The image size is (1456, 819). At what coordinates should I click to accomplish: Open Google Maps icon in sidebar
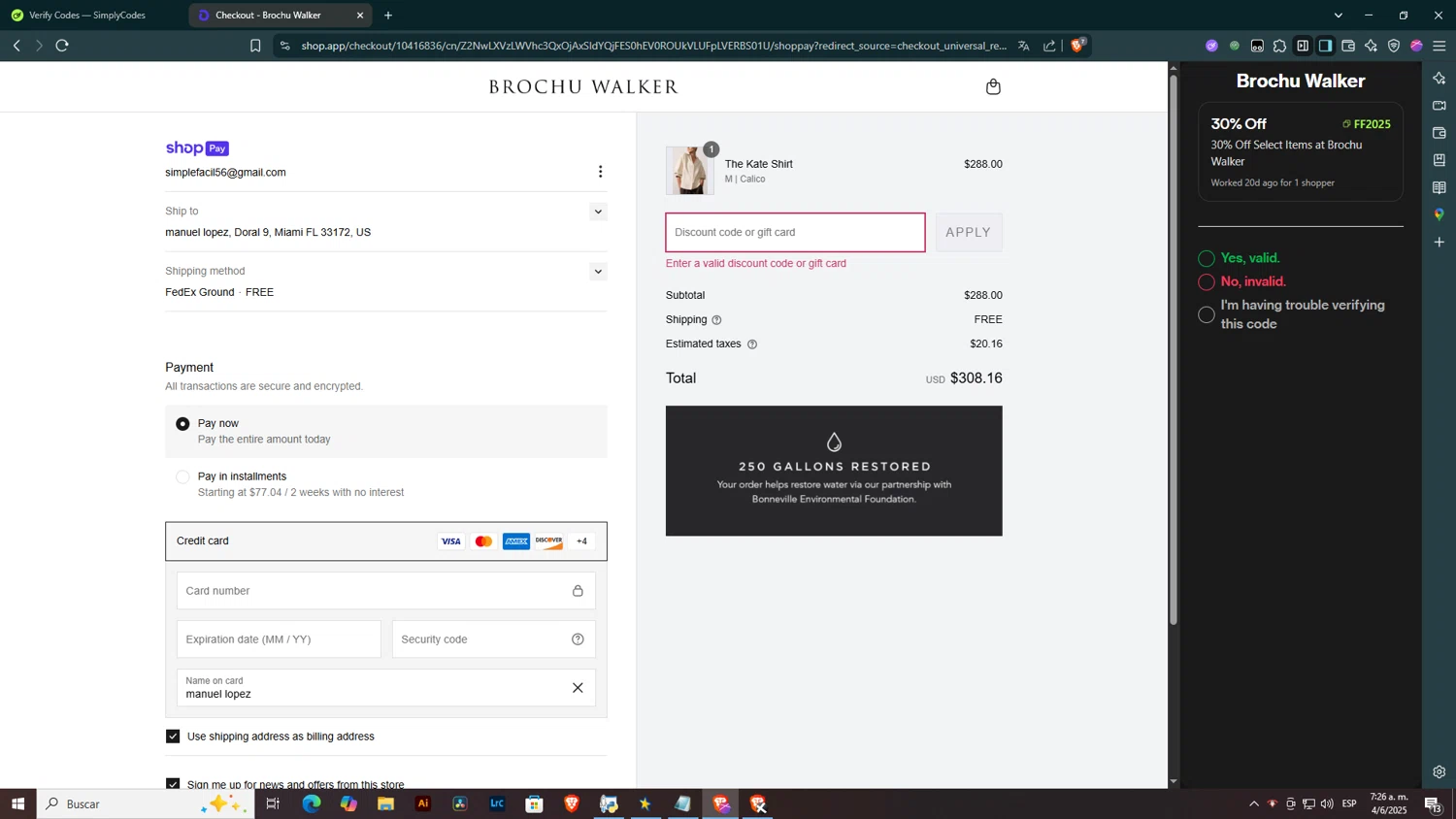(1439, 214)
